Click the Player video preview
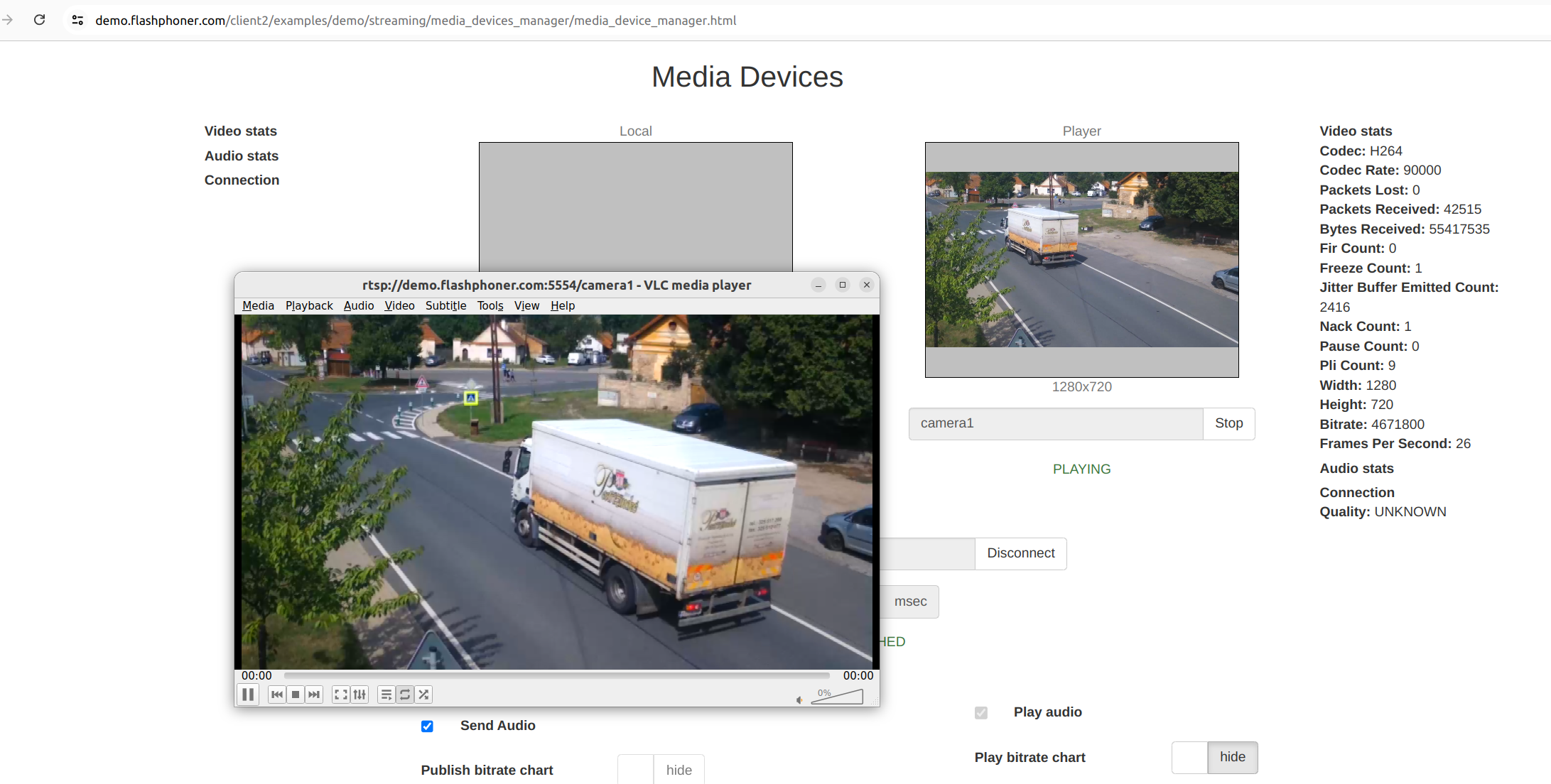Viewport: 1551px width, 784px height. click(x=1081, y=259)
